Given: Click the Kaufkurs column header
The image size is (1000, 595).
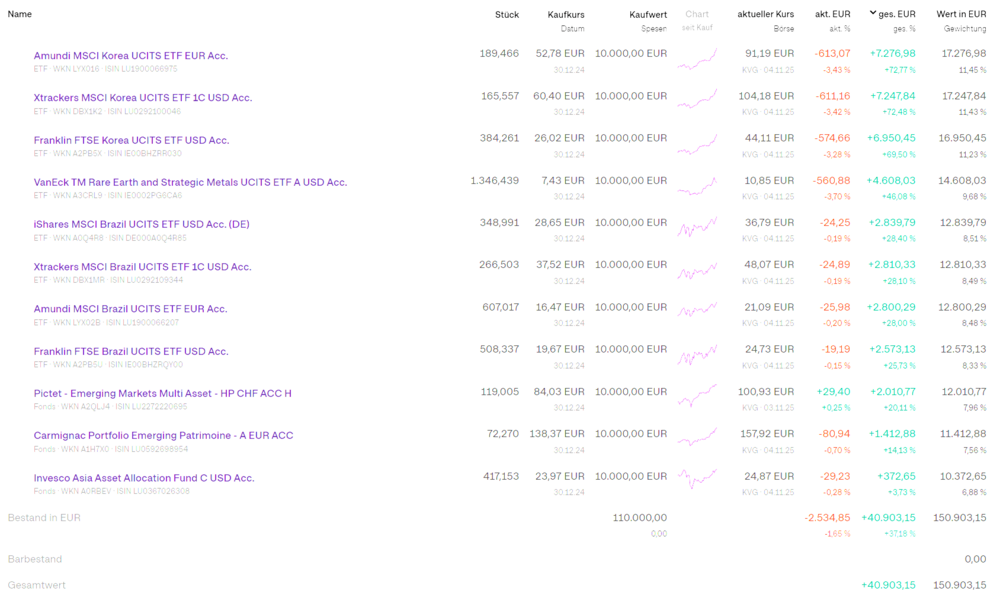Looking at the screenshot, I should pyautogui.click(x=566, y=15).
